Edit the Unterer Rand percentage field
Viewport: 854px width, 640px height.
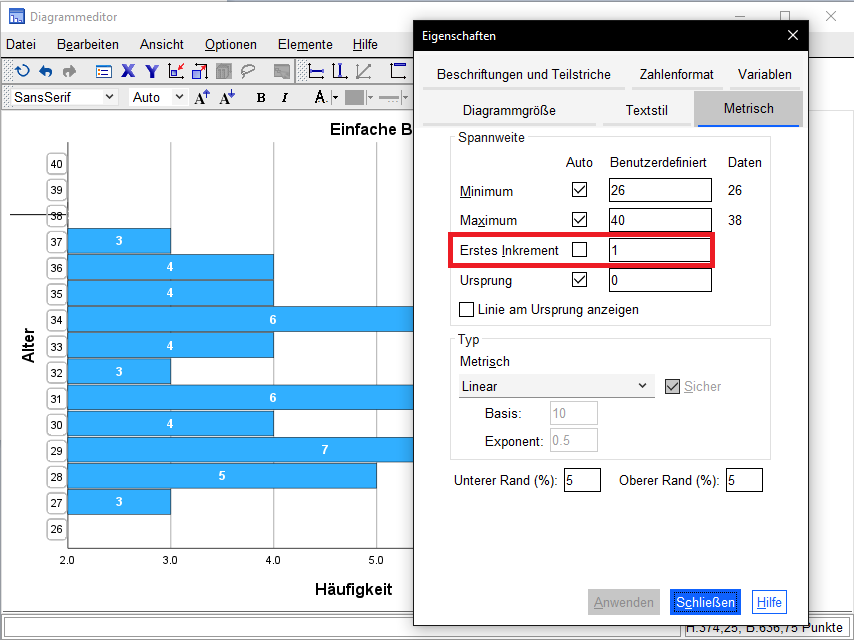click(x=582, y=480)
